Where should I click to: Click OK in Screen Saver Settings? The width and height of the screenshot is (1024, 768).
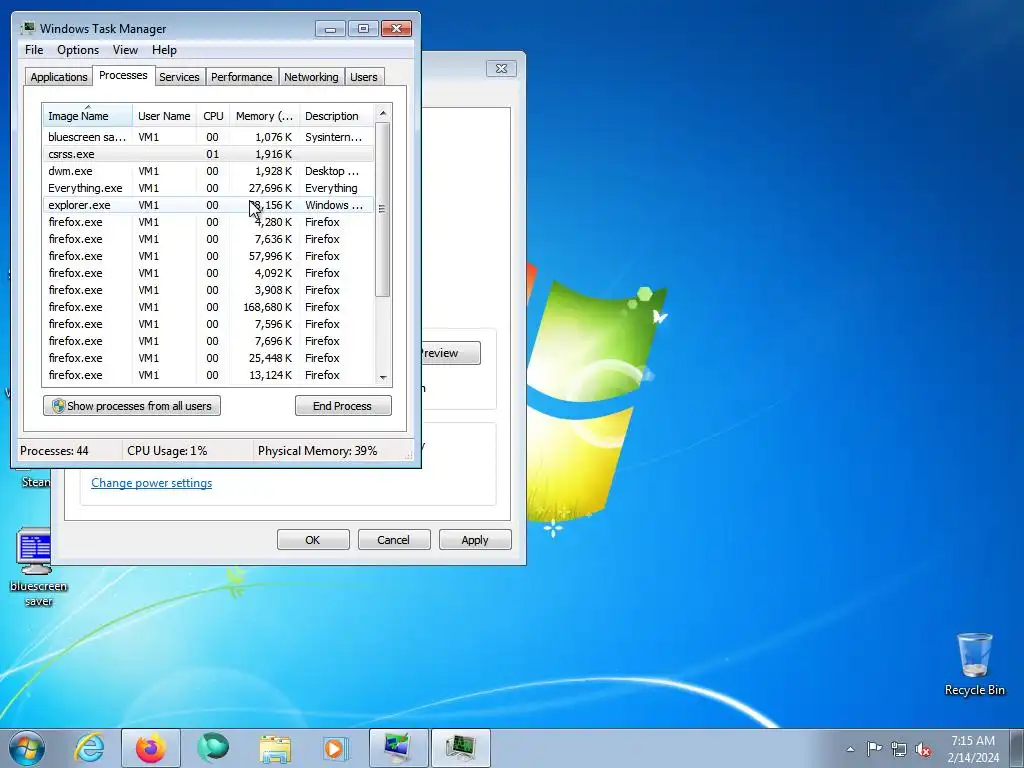pyautogui.click(x=313, y=540)
